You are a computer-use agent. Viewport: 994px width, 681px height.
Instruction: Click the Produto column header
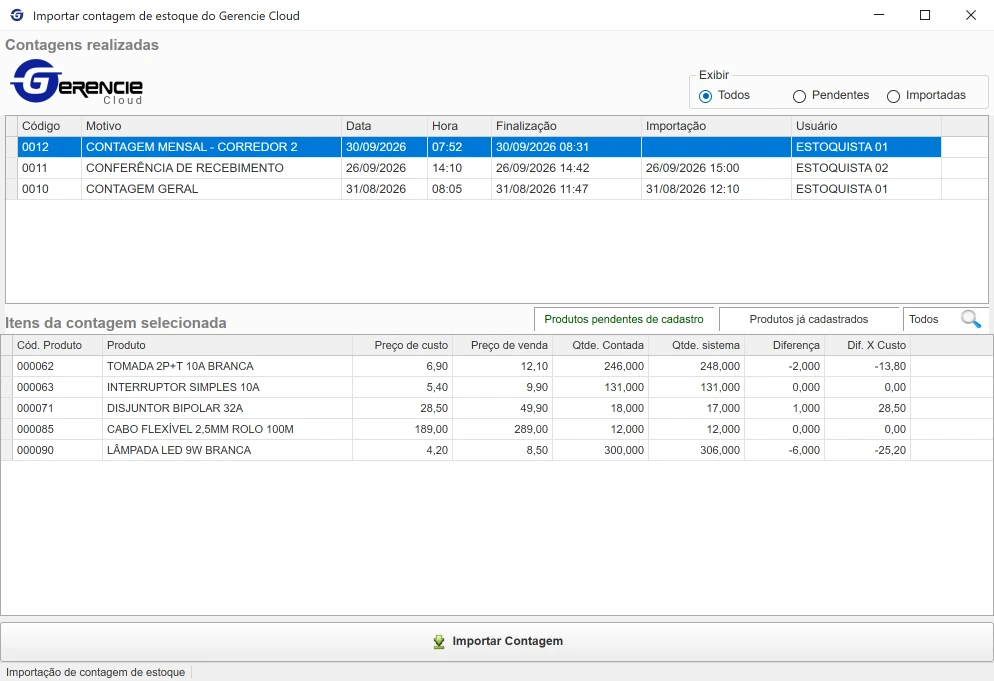click(227, 345)
